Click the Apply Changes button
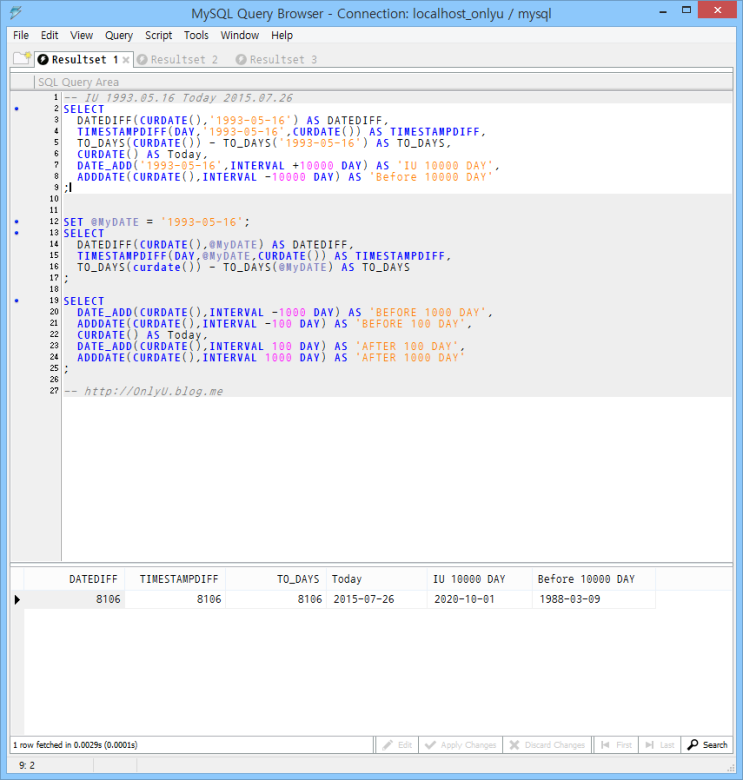 (461, 745)
